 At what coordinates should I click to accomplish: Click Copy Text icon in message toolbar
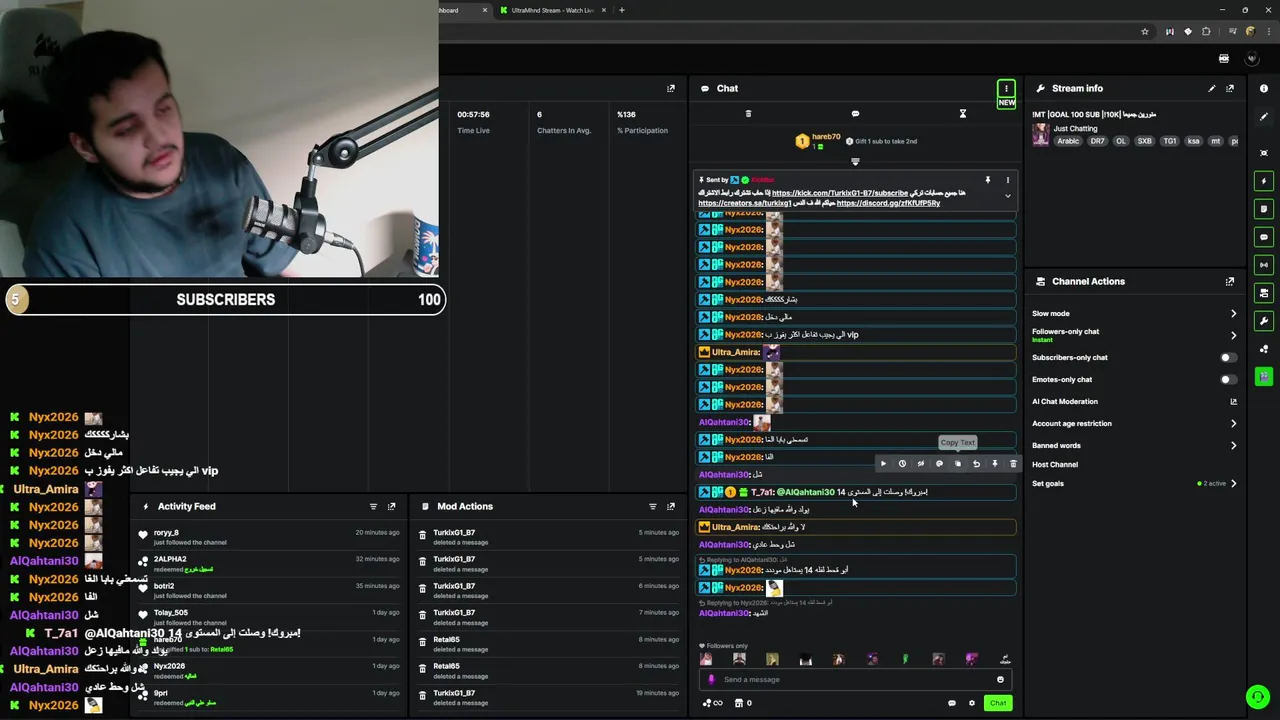958,464
